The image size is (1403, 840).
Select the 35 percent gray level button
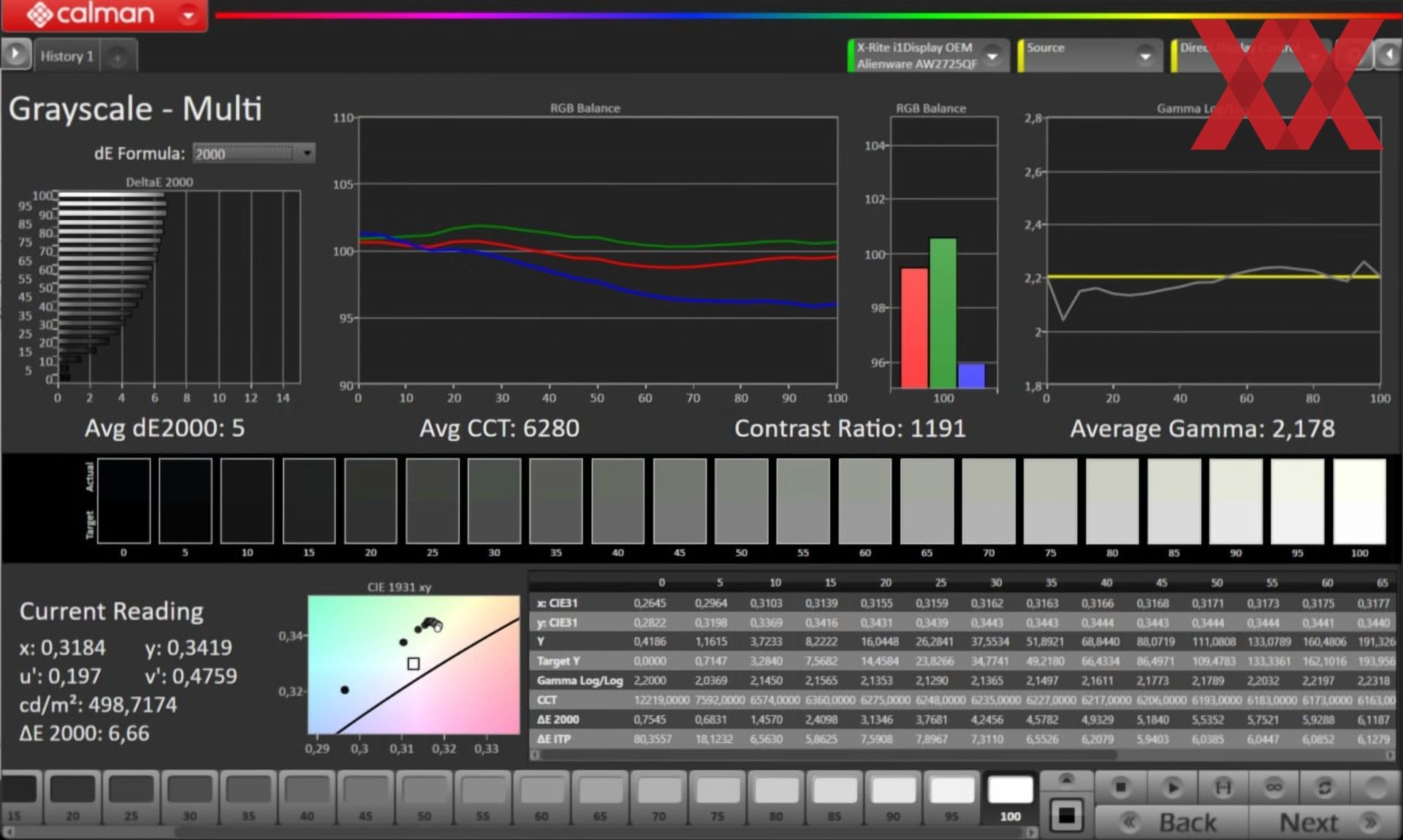click(248, 798)
